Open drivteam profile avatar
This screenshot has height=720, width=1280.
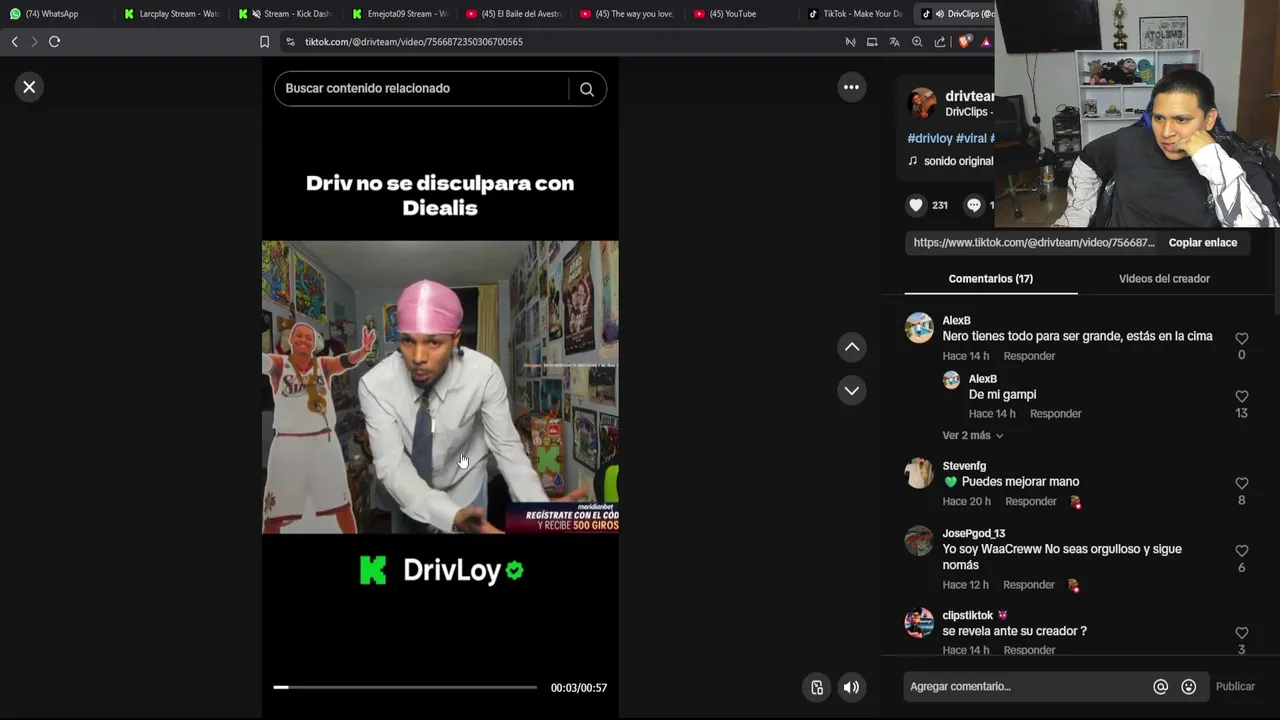[922, 103]
